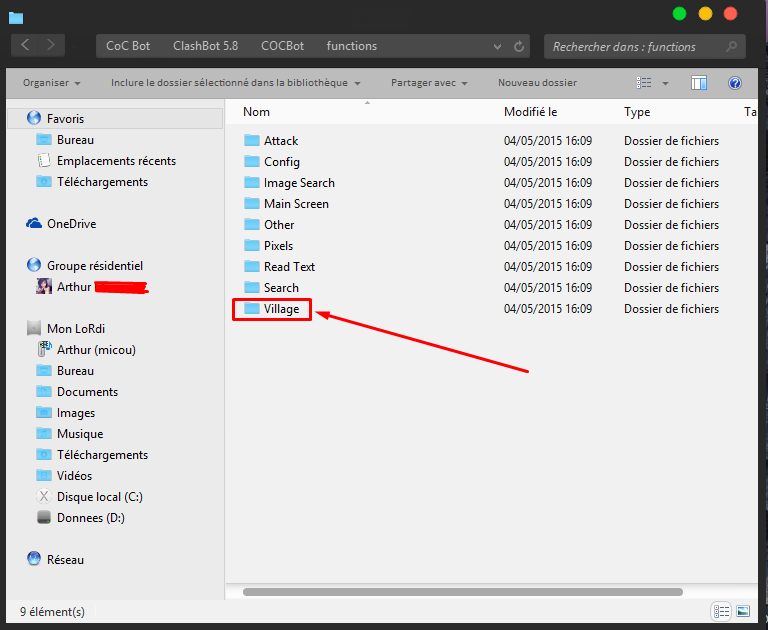768x630 pixels.
Task: Click the horizontal scrollbar of file list
Action: click(x=463, y=592)
